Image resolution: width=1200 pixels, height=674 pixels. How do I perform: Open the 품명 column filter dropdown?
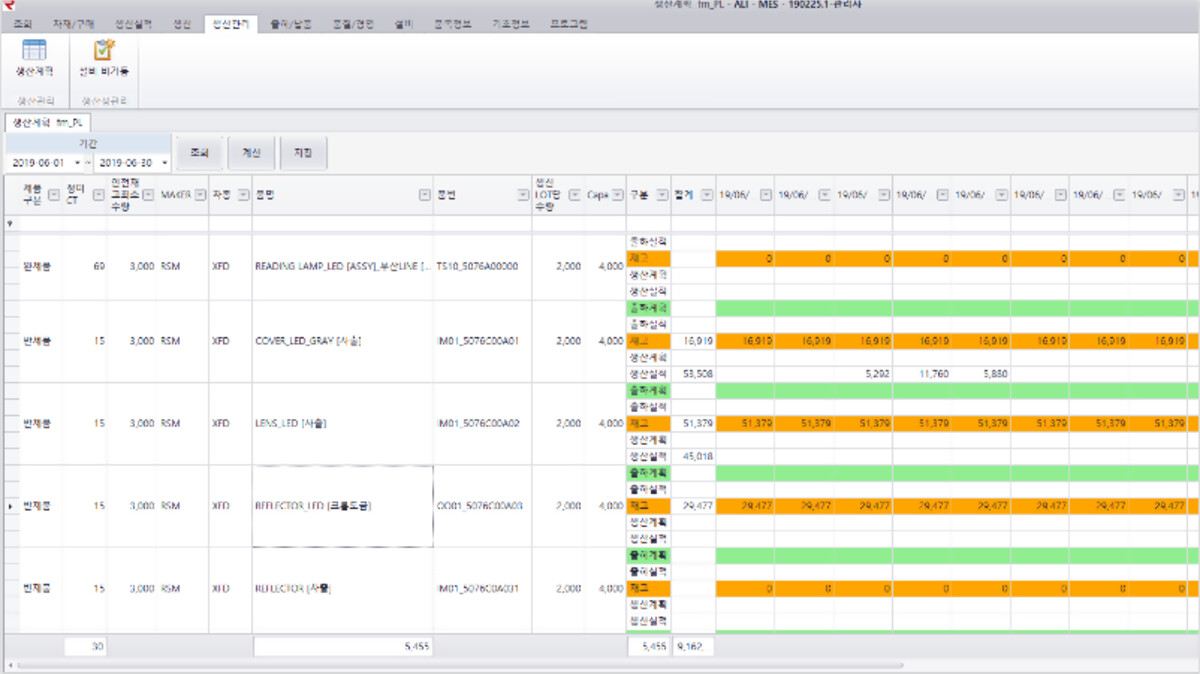pyautogui.click(x=424, y=195)
